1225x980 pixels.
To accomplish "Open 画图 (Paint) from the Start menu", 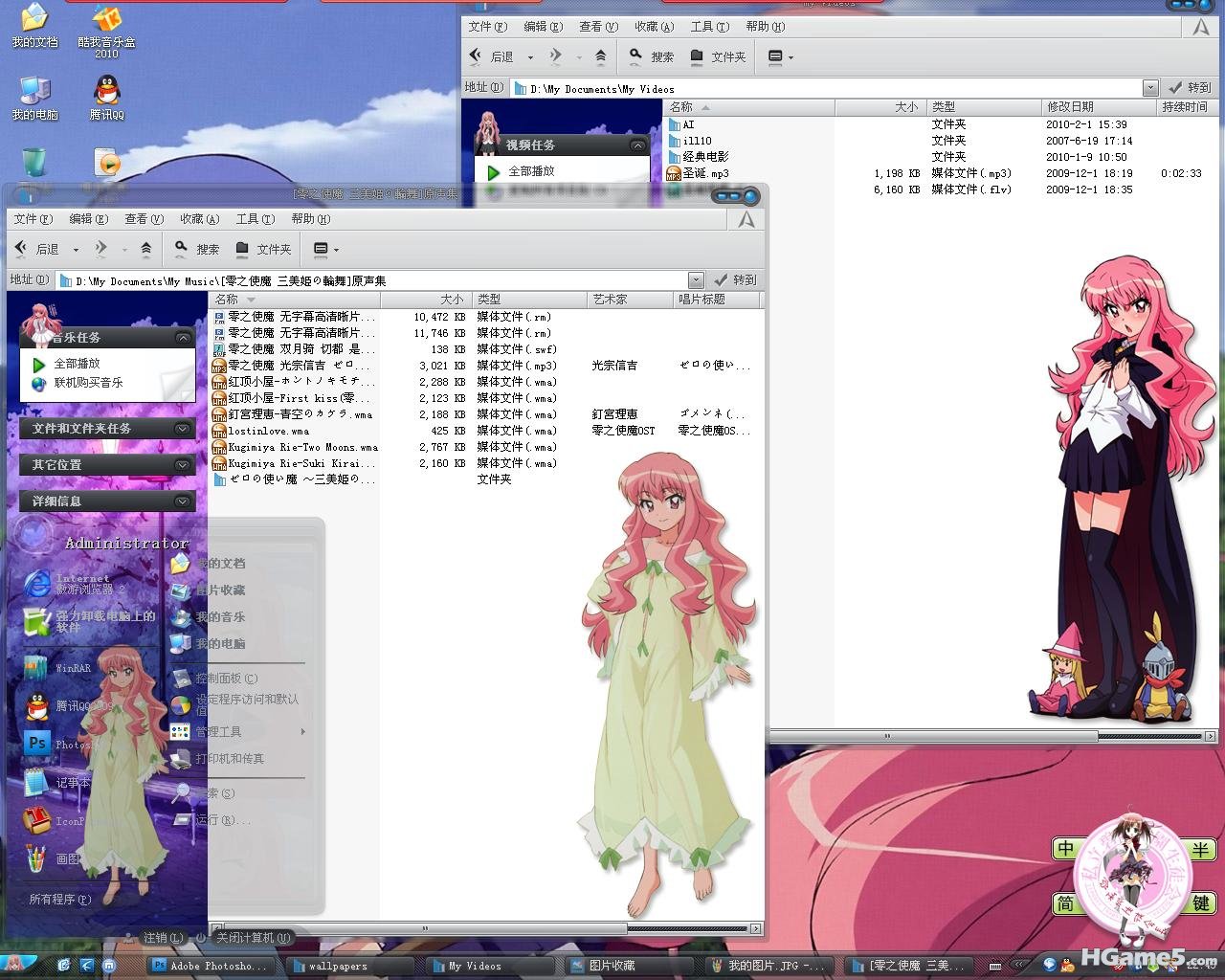I will click(x=53, y=858).
